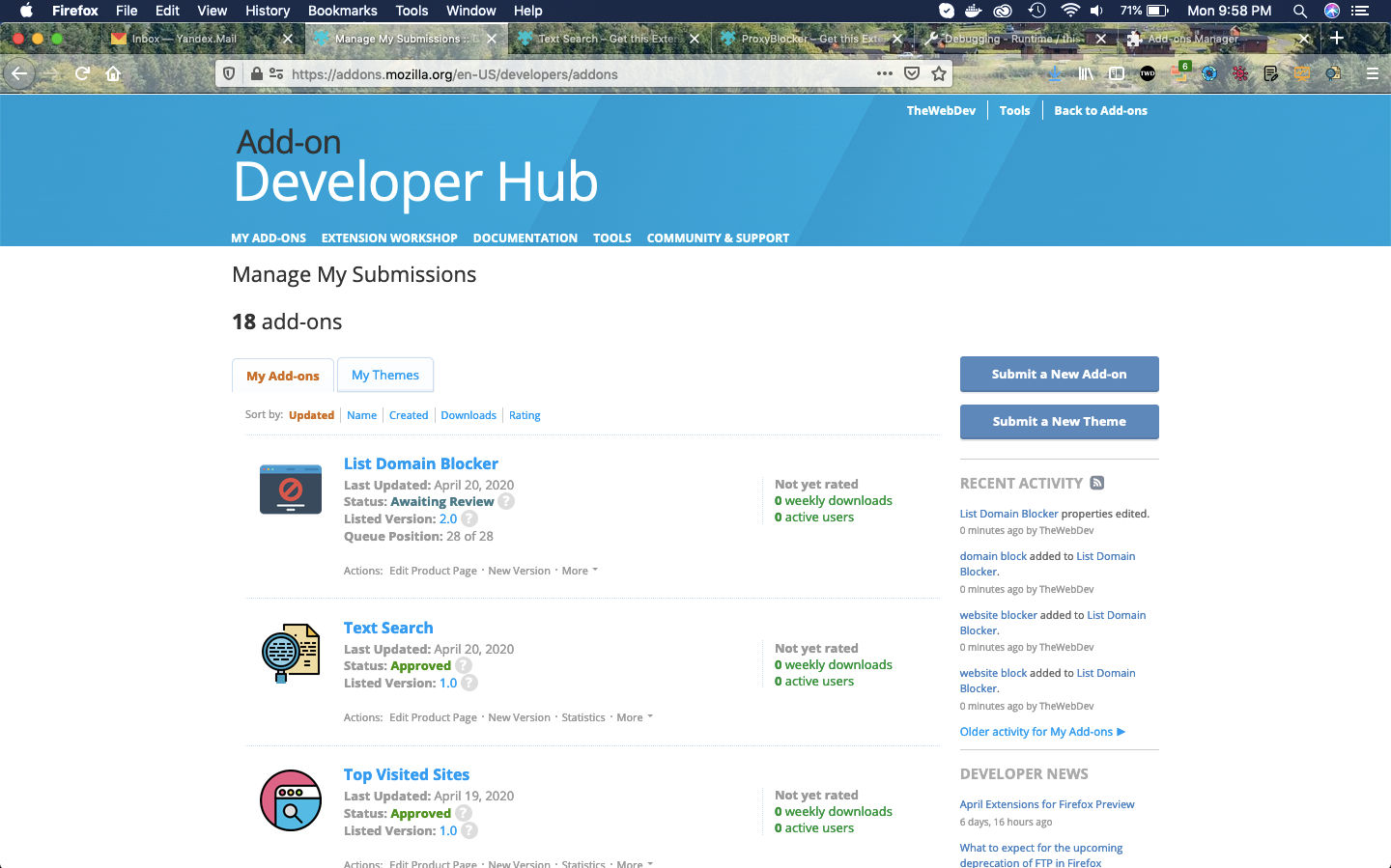Open the List Domain Blocker icon thumbnail
The width and height of the screenshot is (1391, 868).
(291, 490)
